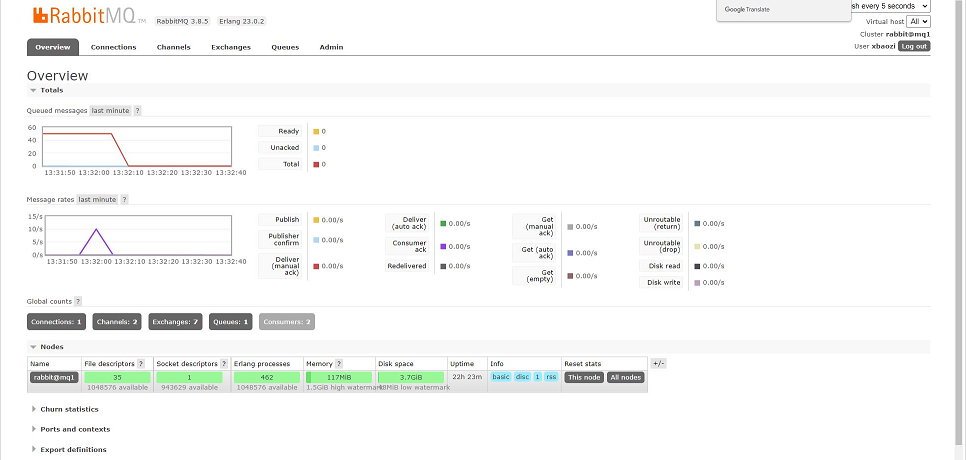Switch to the Channels tab
This screenshot has width=966, height=460.
[x=174, y=47]
